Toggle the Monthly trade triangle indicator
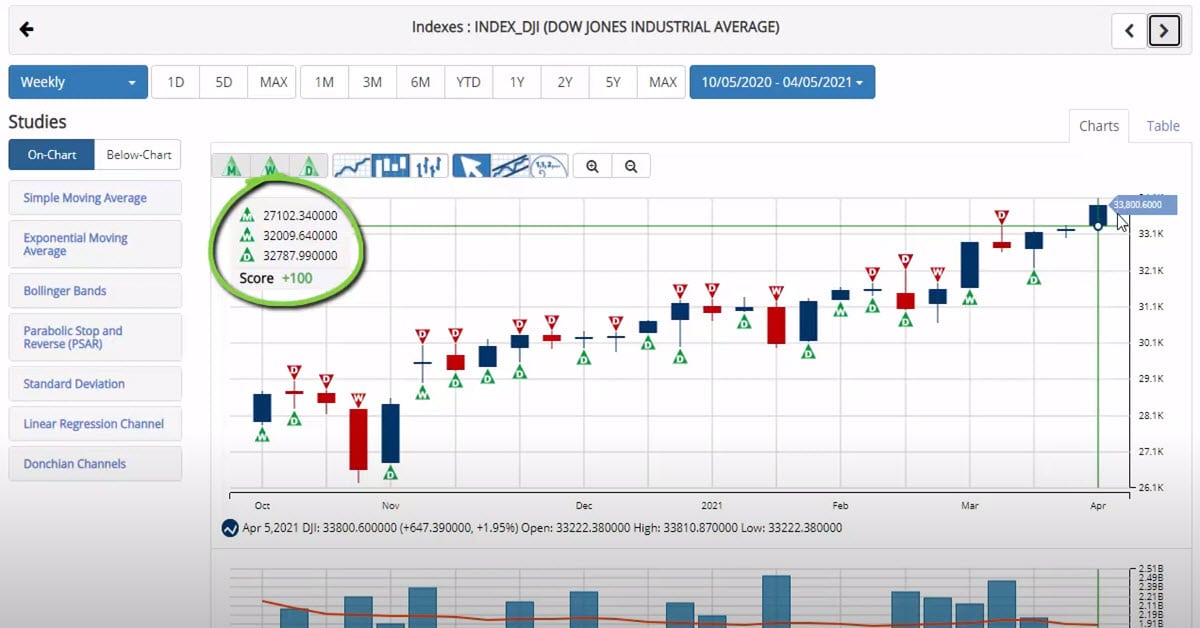 coord(231,166)
